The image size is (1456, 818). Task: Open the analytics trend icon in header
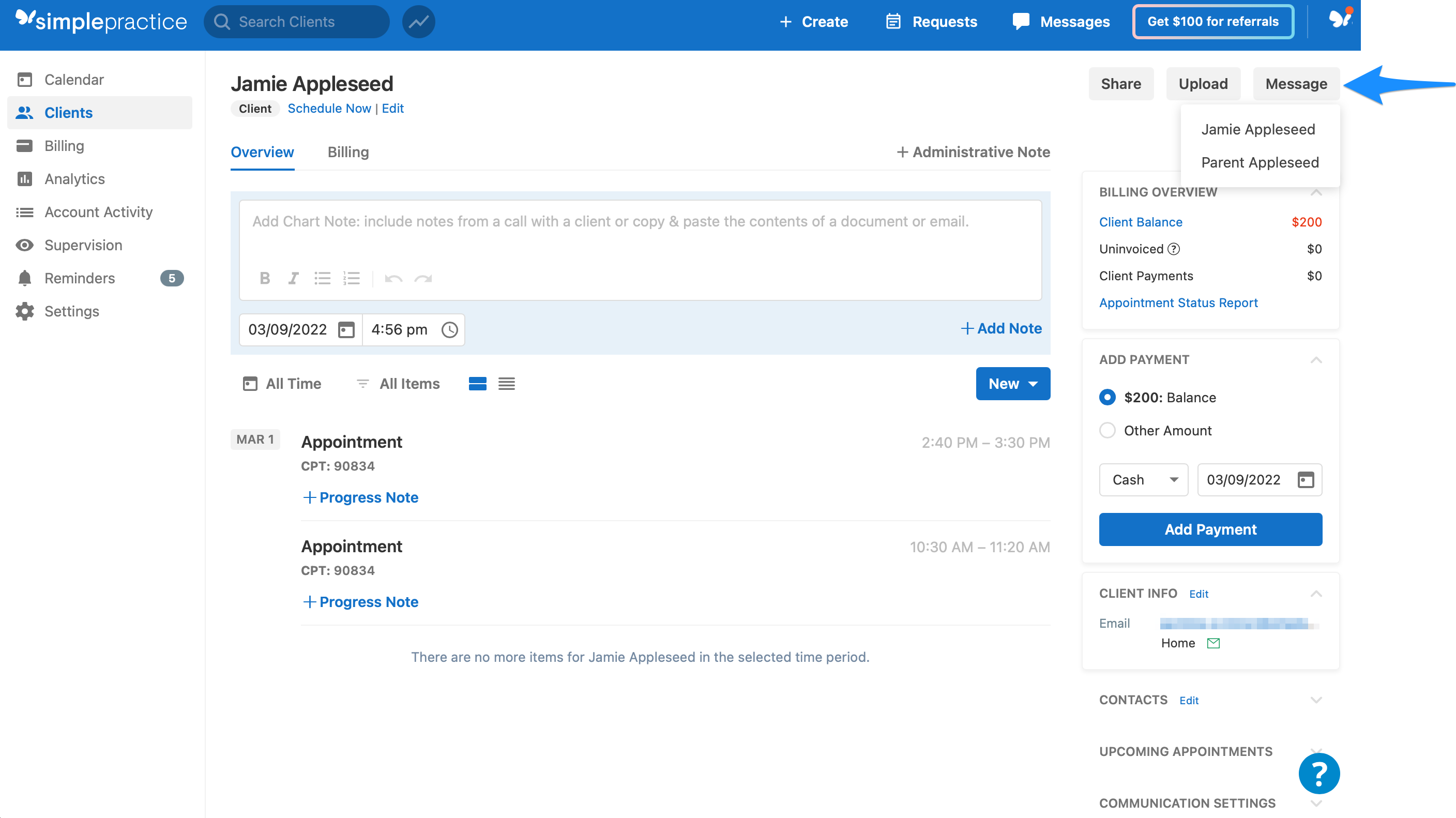(x=418, y=22)
